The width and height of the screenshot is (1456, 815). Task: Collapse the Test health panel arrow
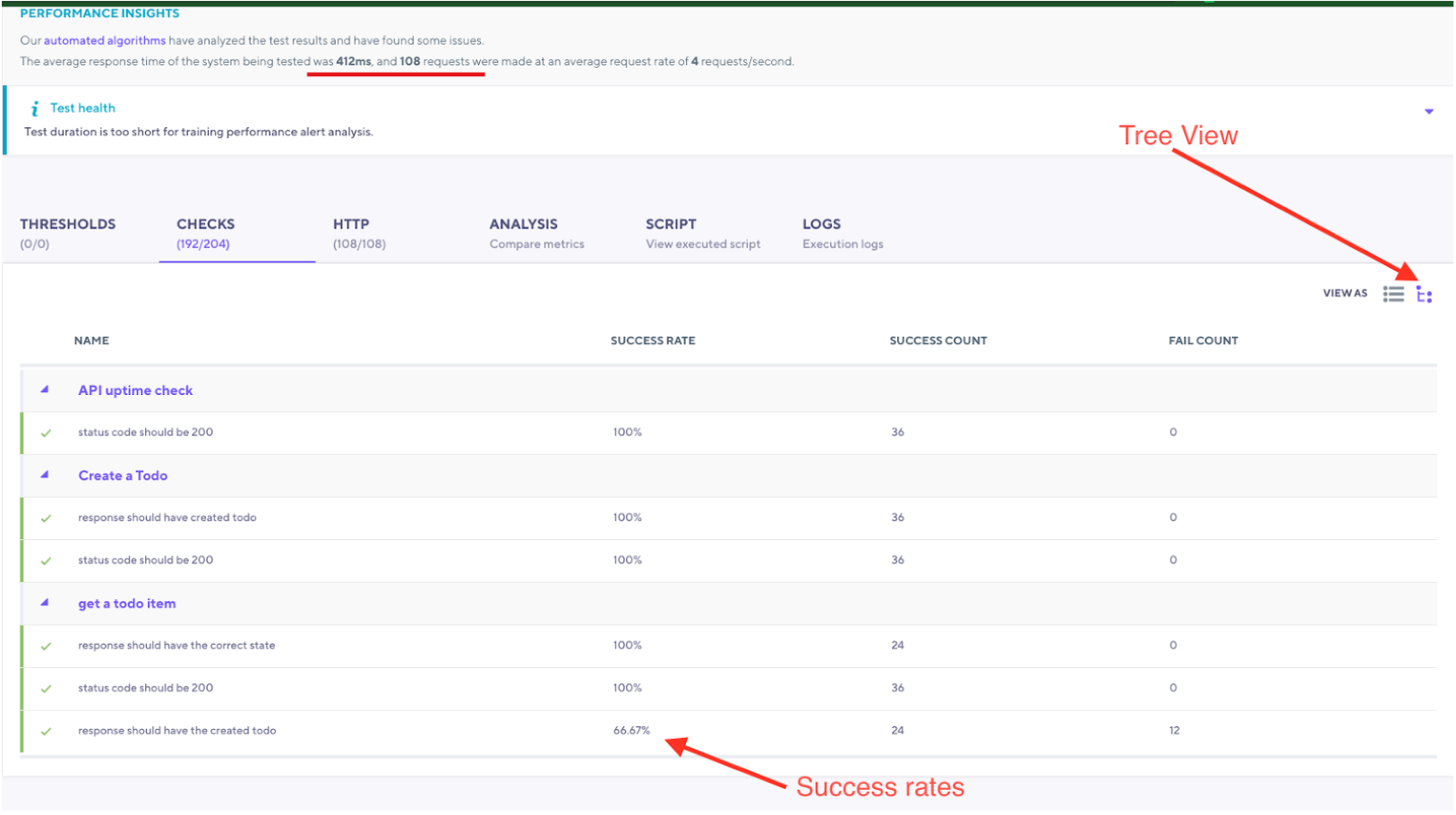point(1428,111)
